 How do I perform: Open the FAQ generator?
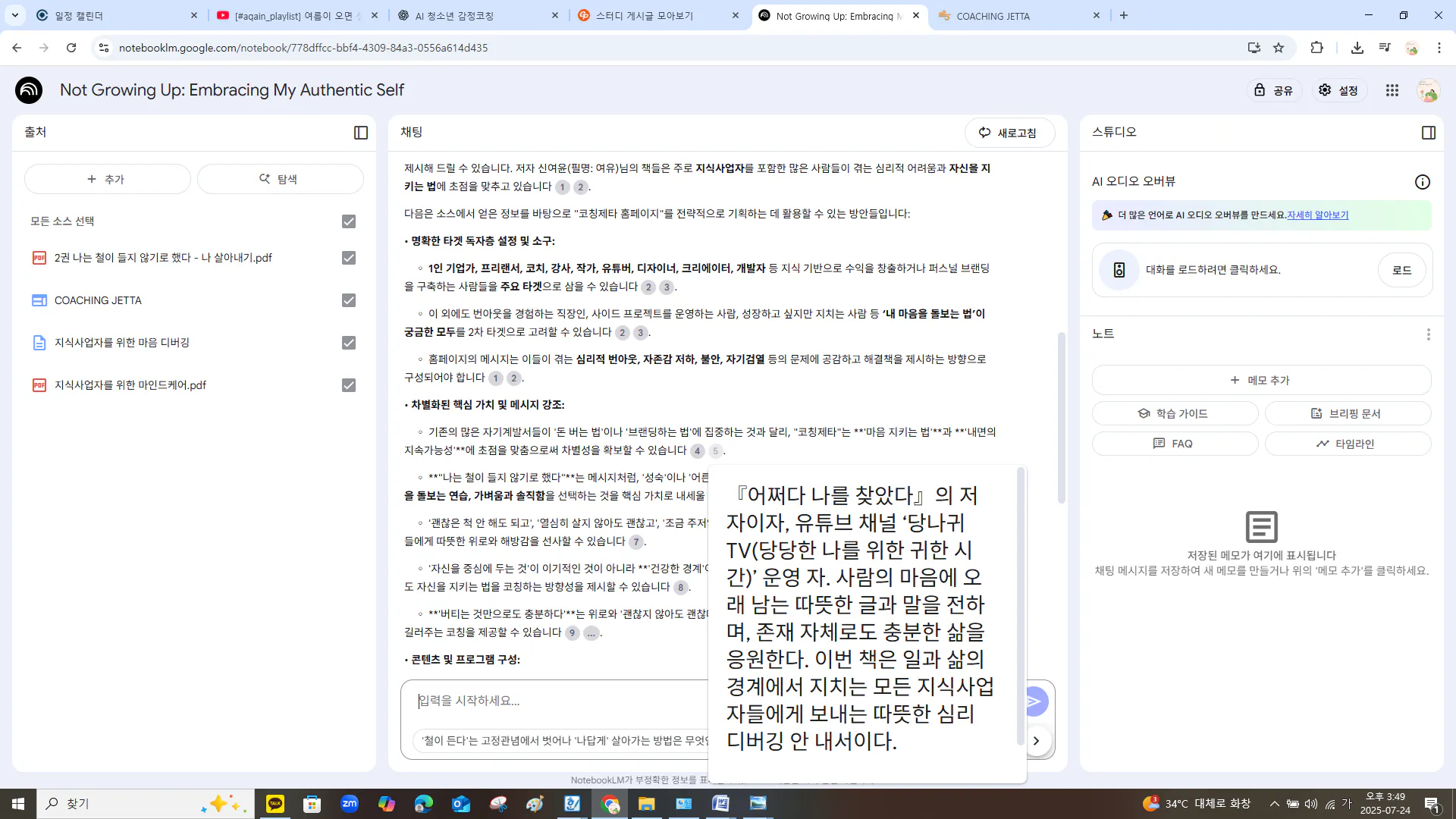(x=1175, y=444)
